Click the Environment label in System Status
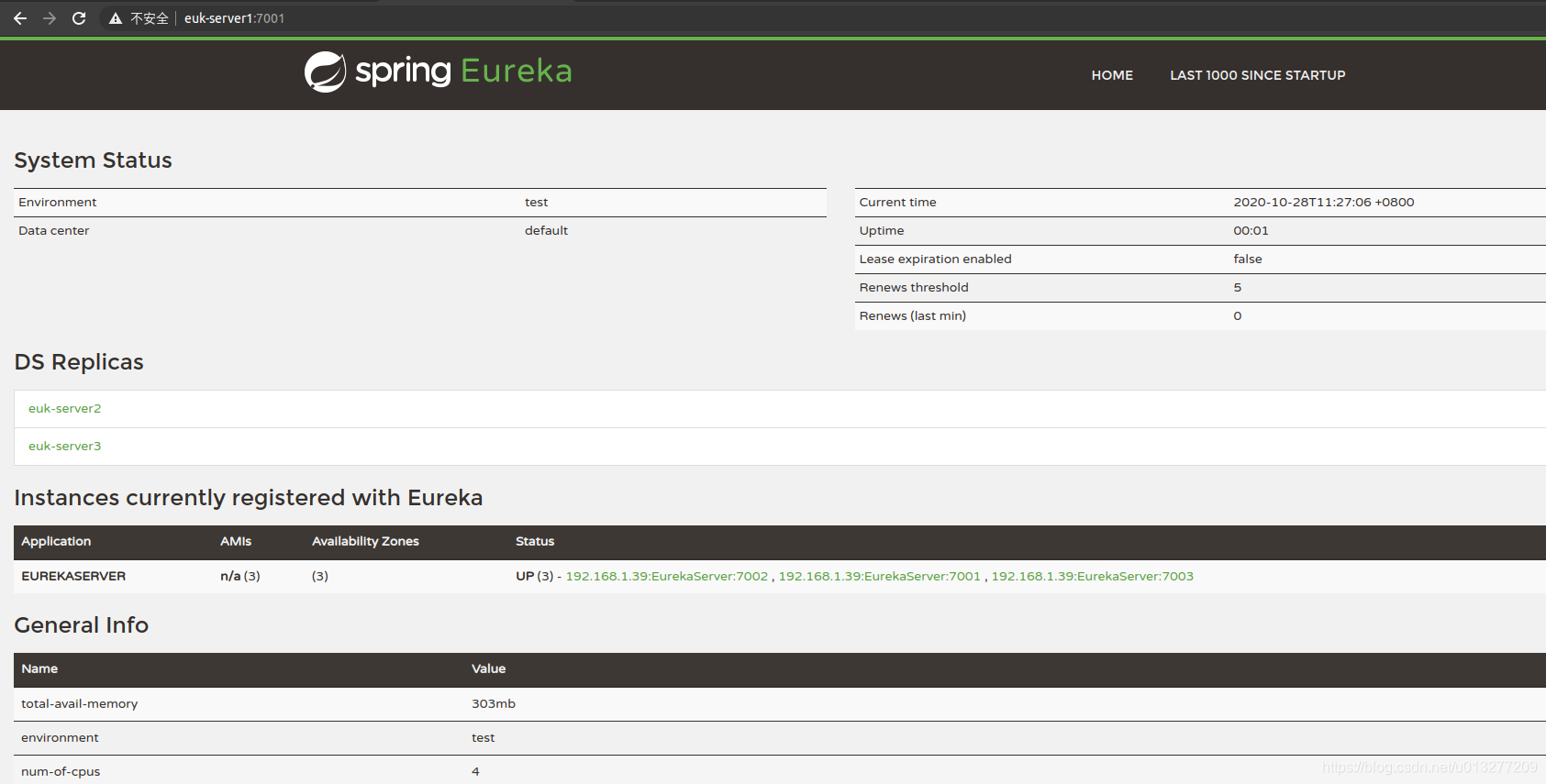 click(x=57, y=203)
